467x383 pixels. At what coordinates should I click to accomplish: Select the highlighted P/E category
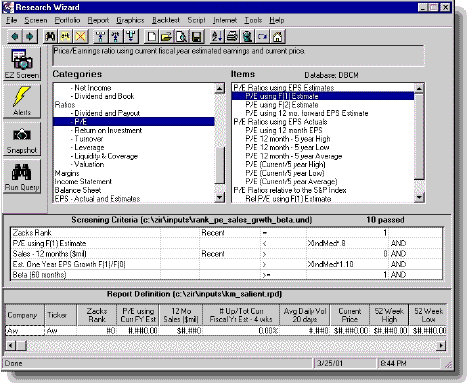point(134,122)
